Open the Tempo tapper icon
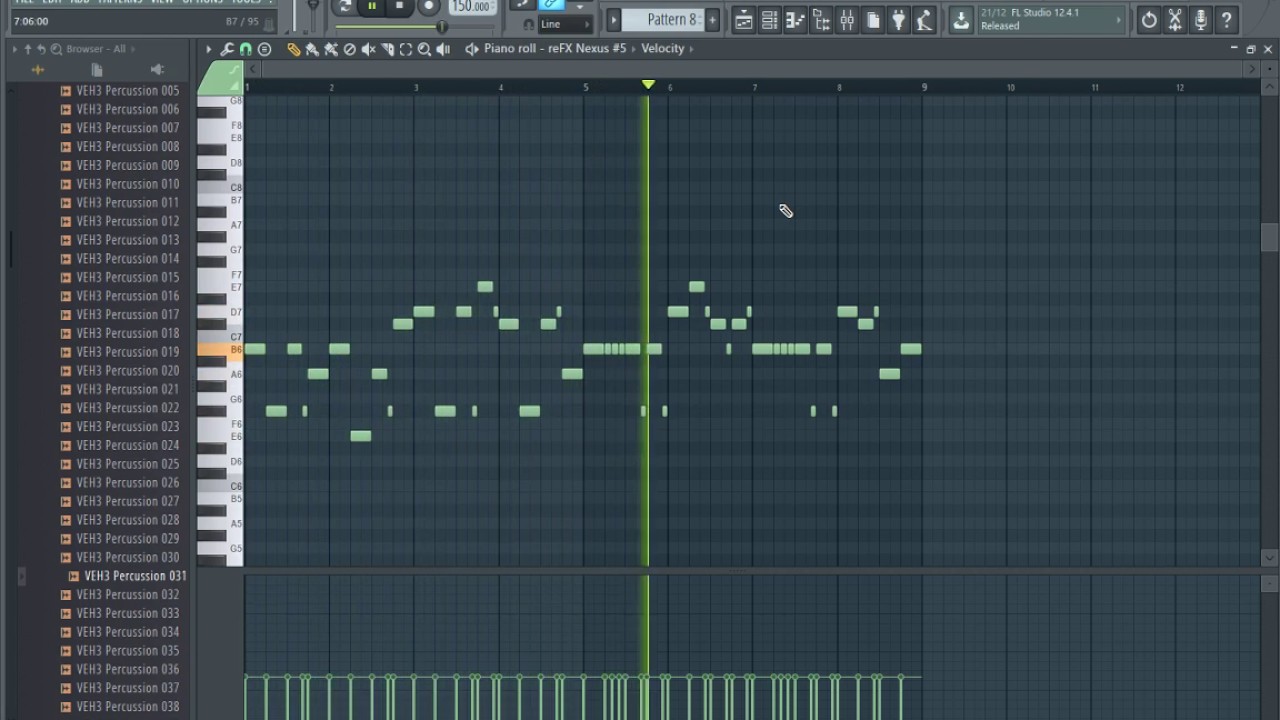 pyautogui.click(x=924, y=20)
